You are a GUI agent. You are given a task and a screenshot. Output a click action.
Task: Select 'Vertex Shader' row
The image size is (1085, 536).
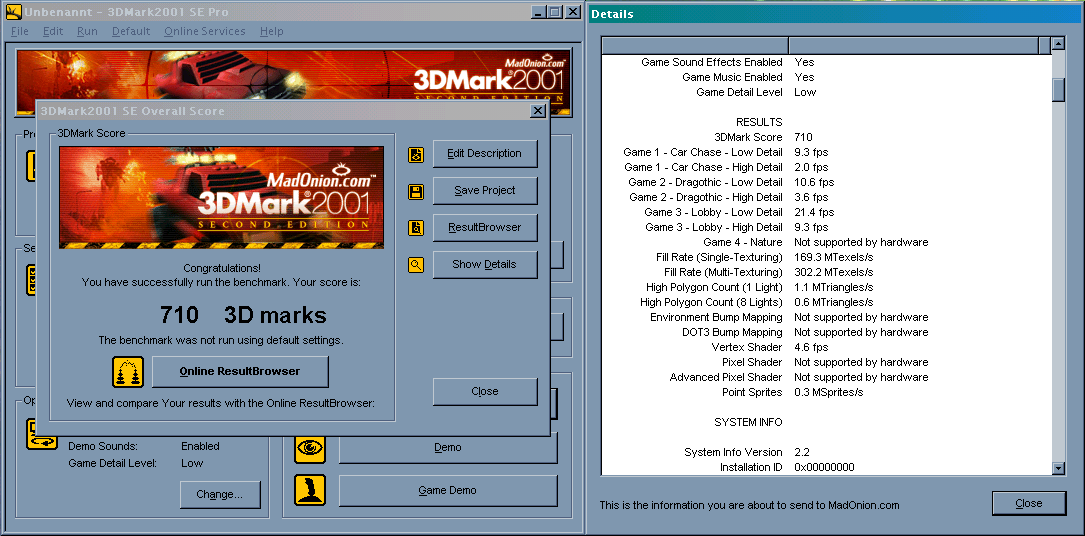coord(826,347)
